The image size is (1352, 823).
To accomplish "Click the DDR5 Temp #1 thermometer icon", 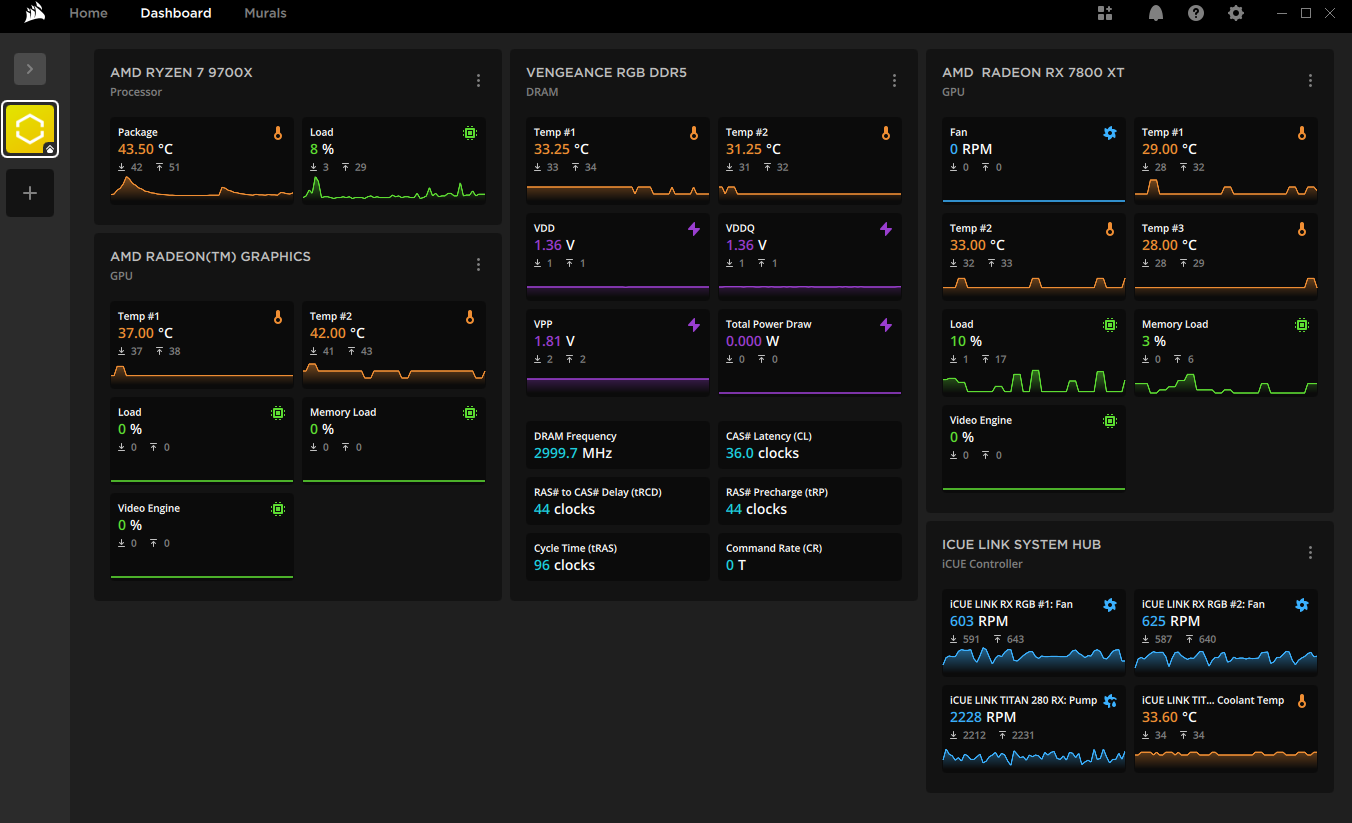I will coord(694,133).
